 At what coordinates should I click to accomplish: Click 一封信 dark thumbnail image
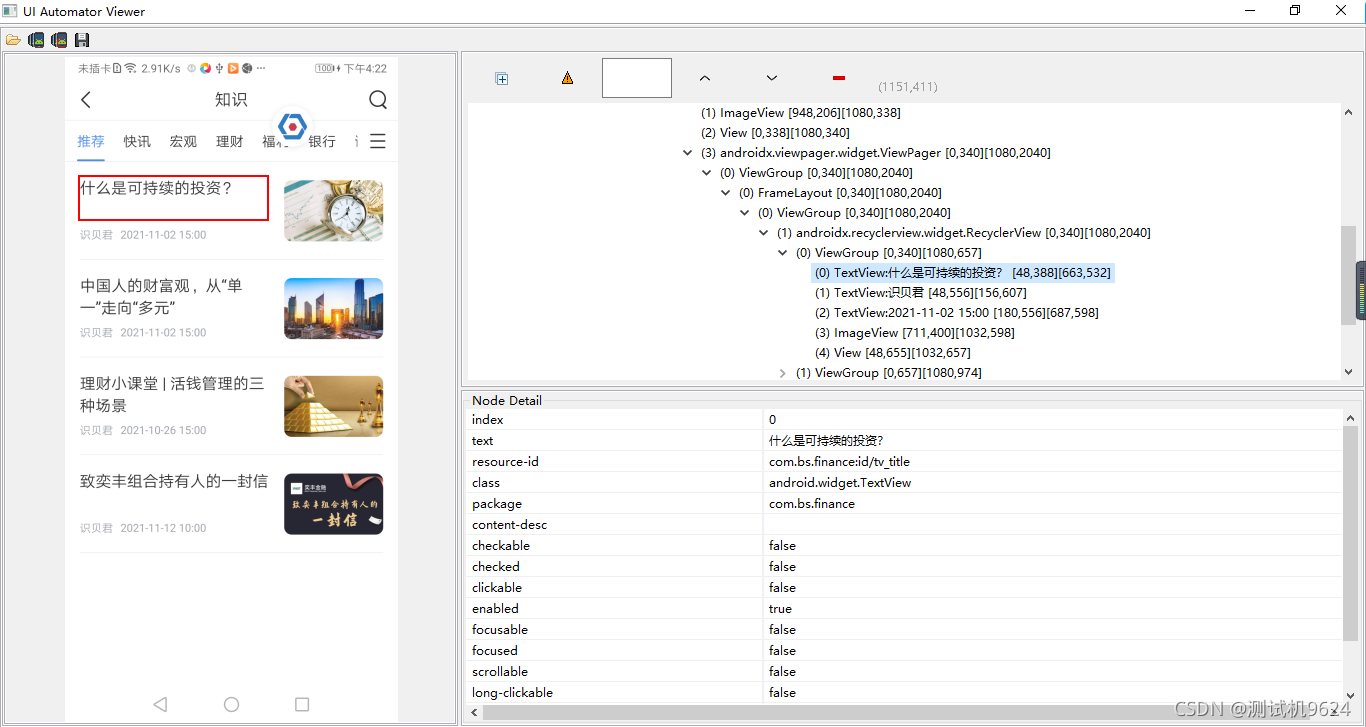pyautogui.click(x=333, y=504)
